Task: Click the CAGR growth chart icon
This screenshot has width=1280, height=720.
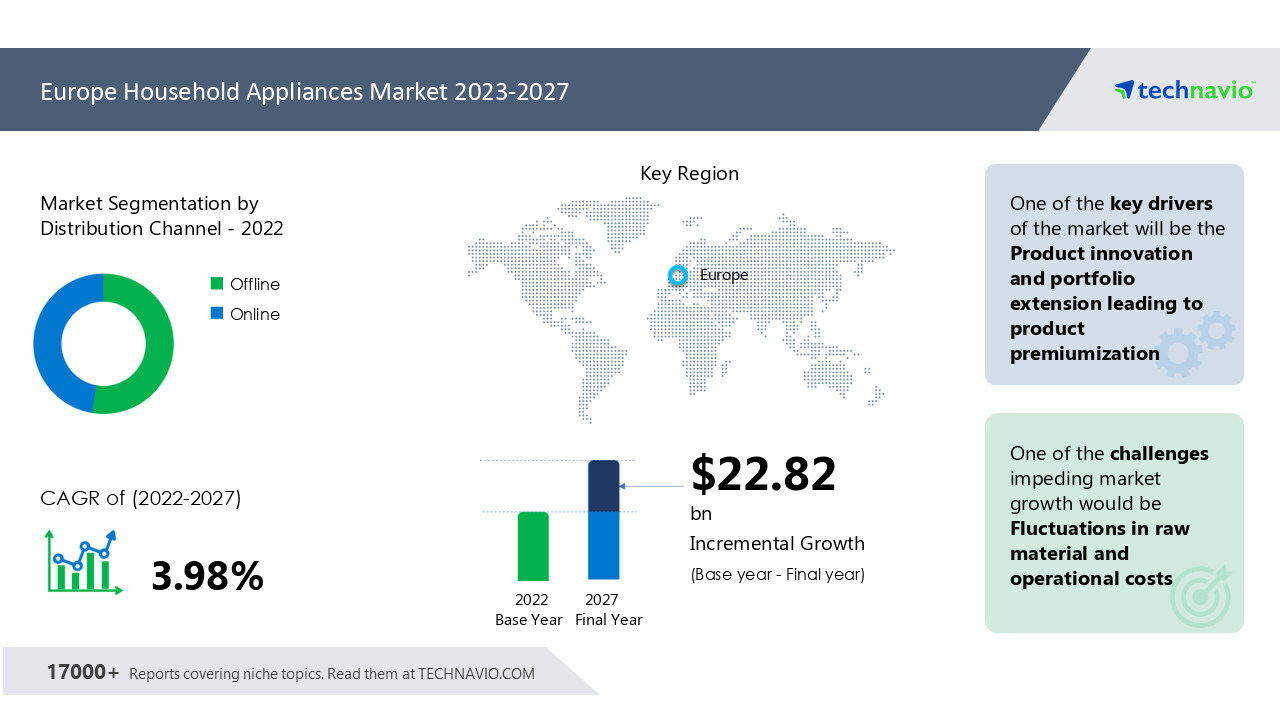Action: [83, 563]
